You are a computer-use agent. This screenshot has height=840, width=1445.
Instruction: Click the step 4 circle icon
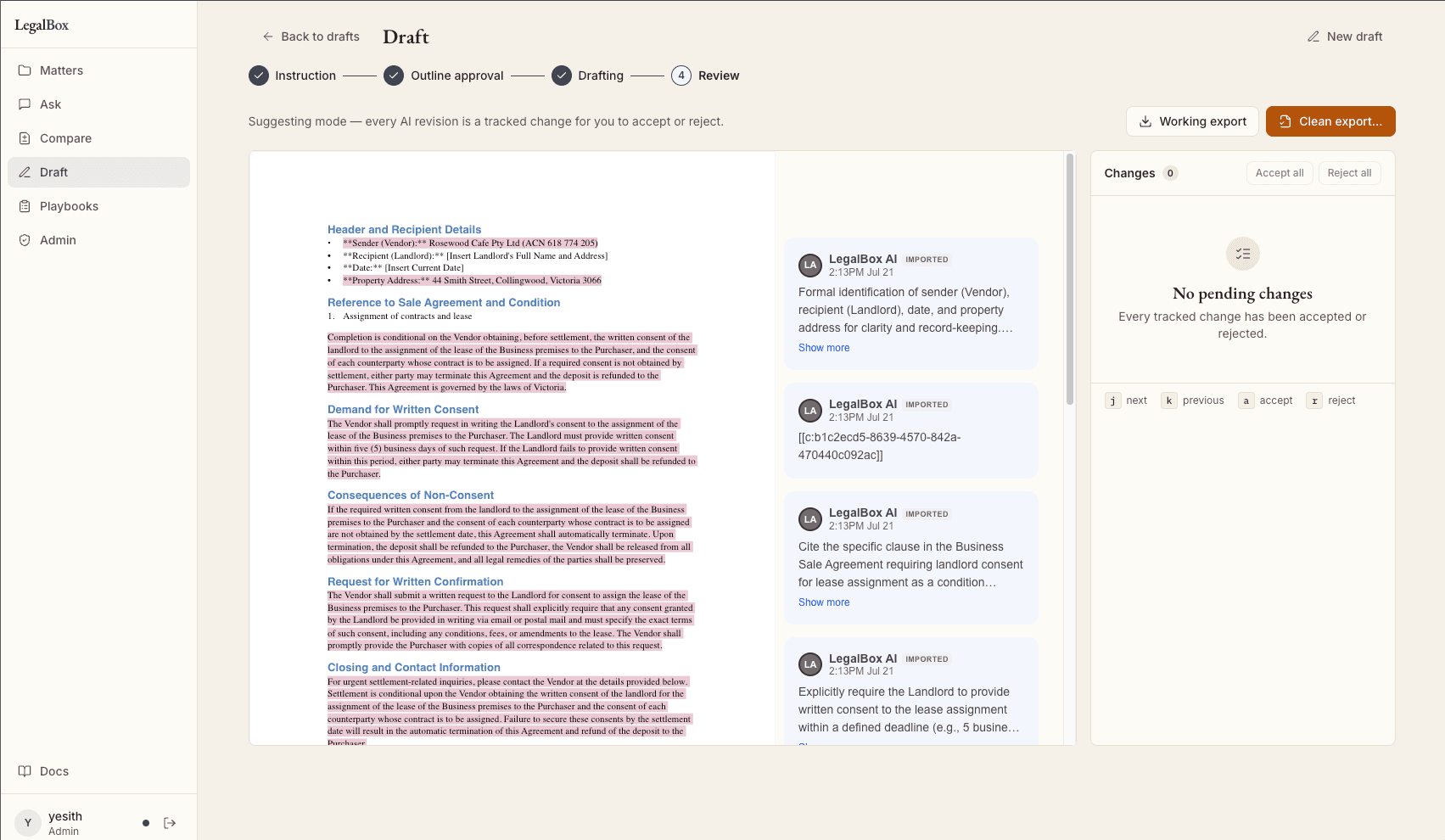[681, 76]
